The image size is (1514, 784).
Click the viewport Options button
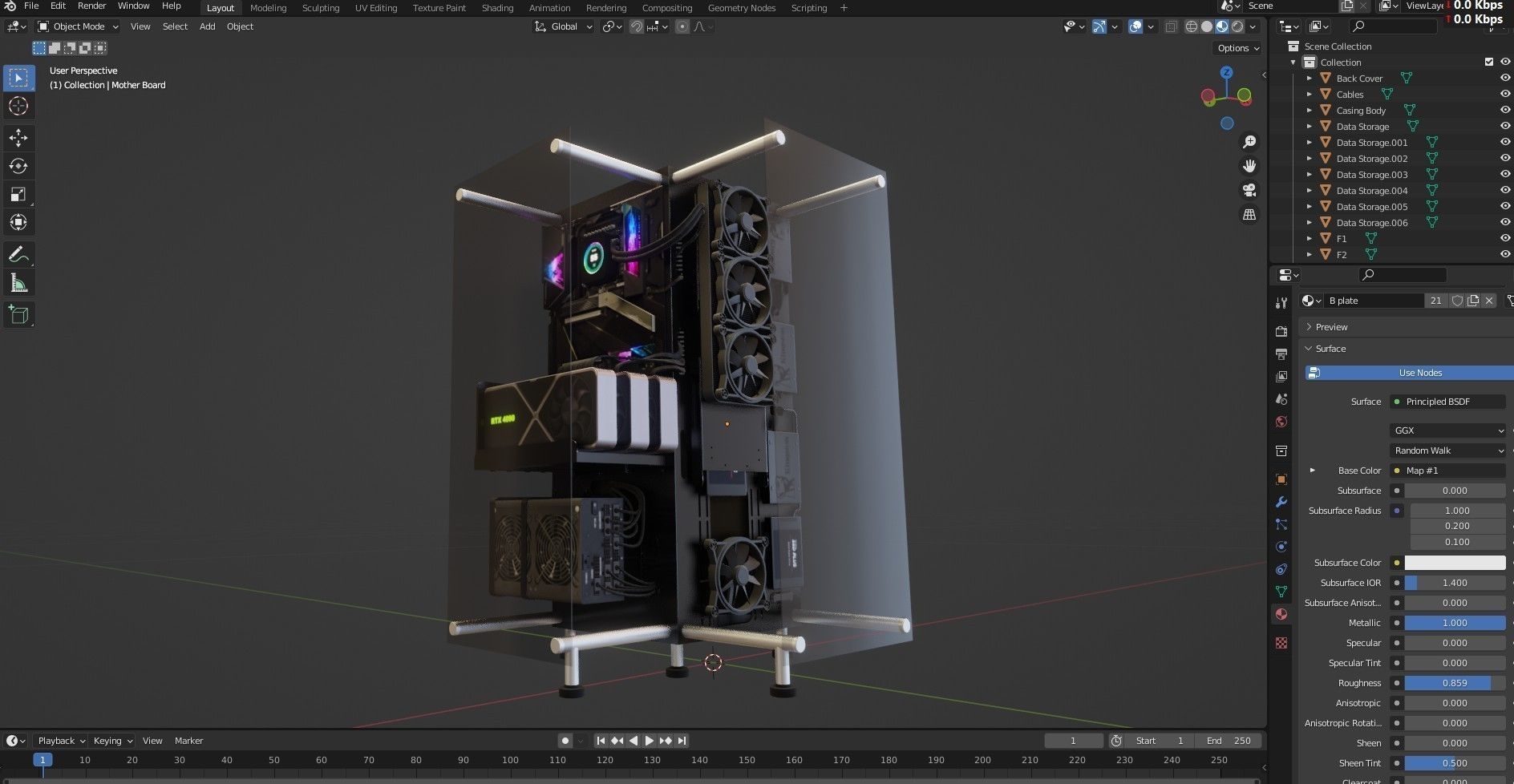click(x=1238, y=48)
